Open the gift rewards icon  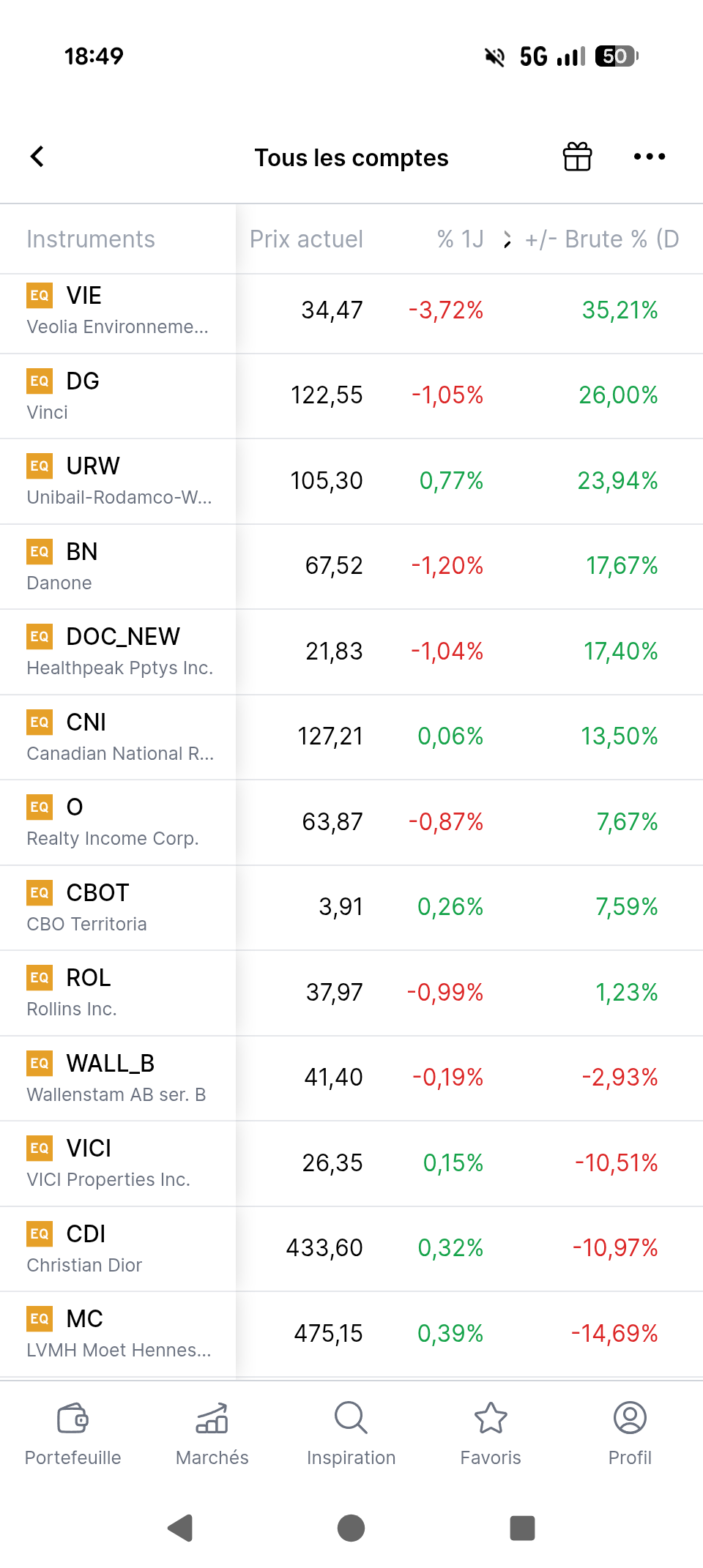[x=577, y=156]
